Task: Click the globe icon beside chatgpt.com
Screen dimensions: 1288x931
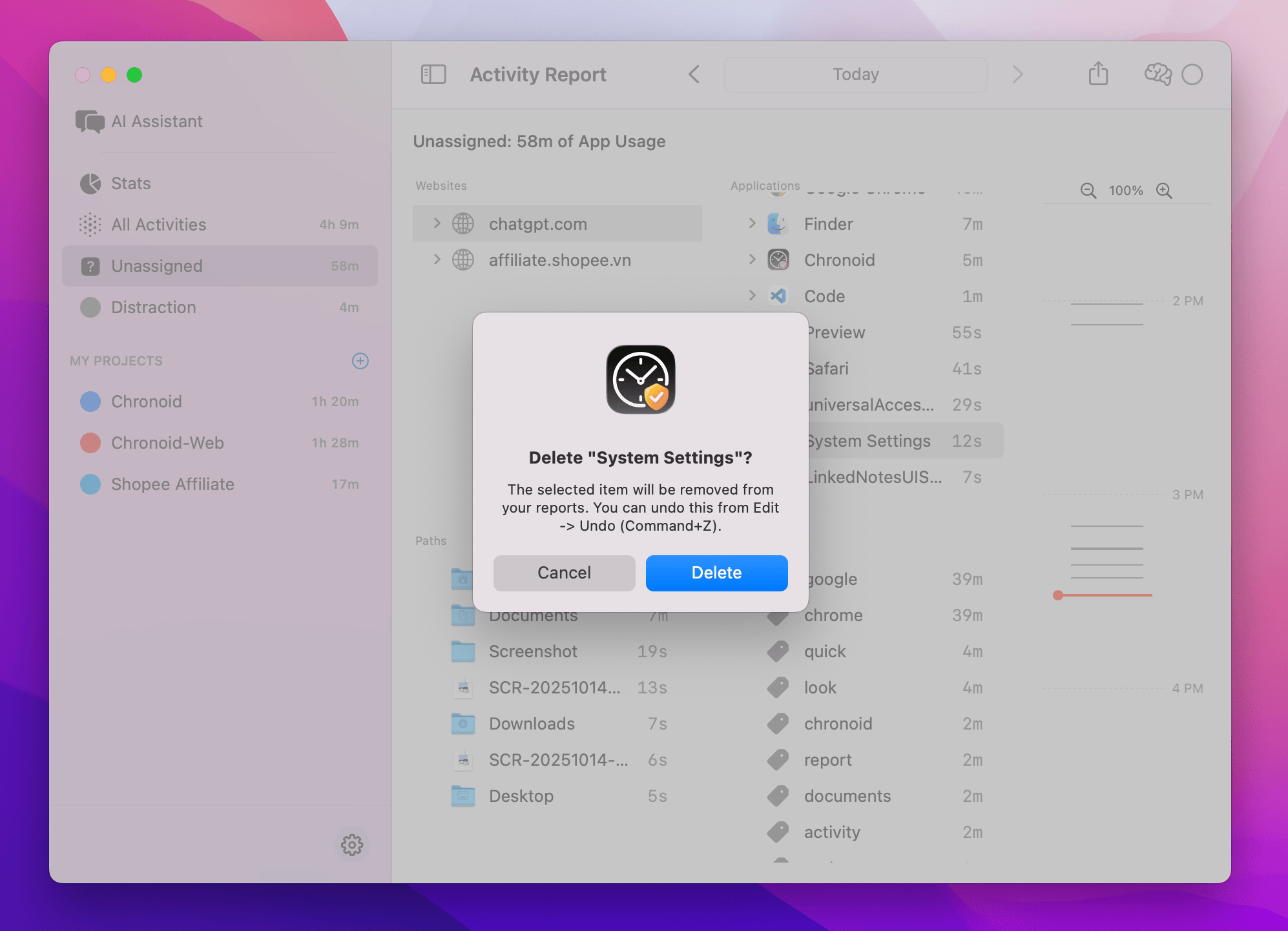Action: pos(462,223)
